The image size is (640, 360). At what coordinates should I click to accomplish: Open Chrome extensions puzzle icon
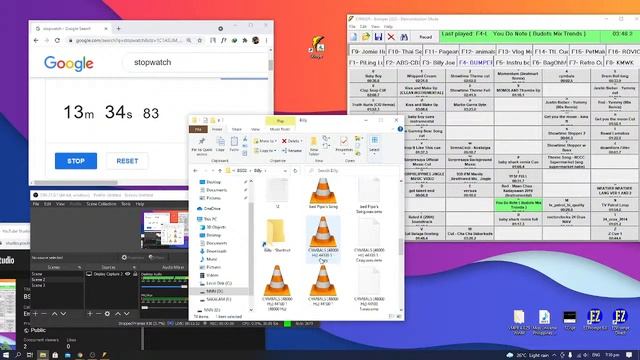(244, 40)
